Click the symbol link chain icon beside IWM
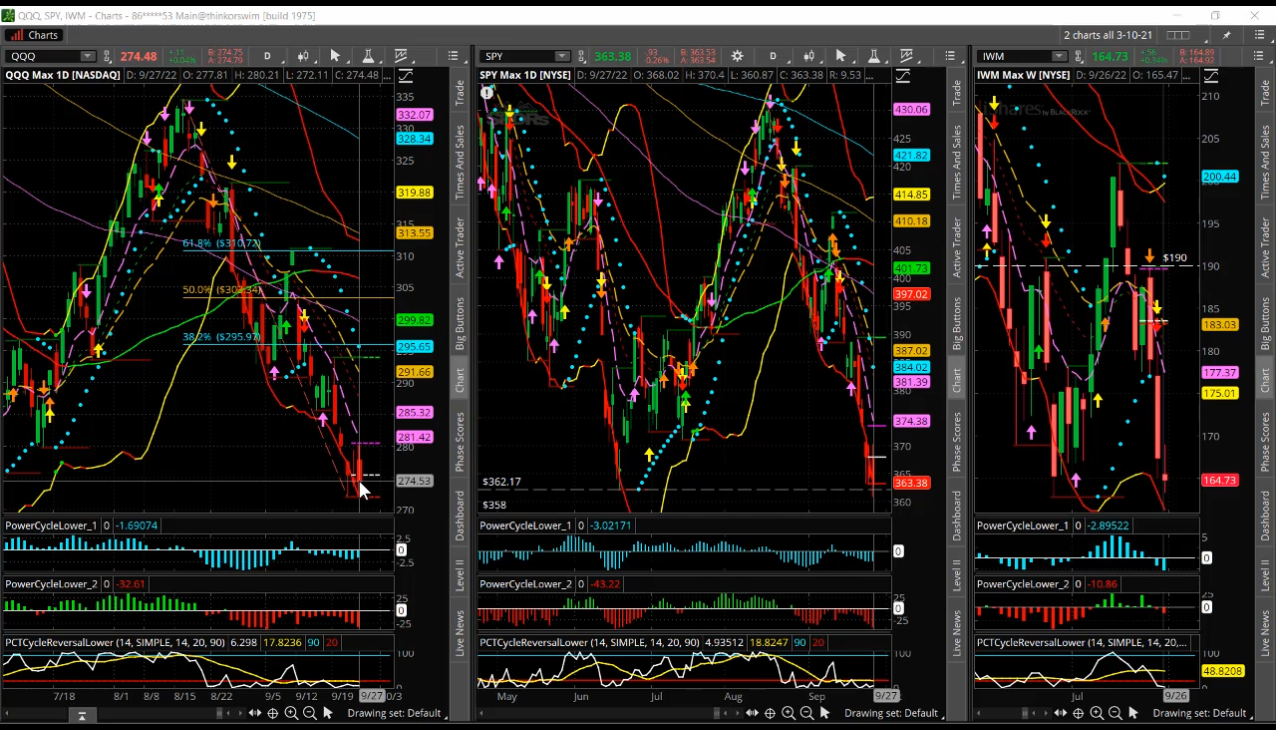This screenshot has height=730, width=1276. 1079,56
